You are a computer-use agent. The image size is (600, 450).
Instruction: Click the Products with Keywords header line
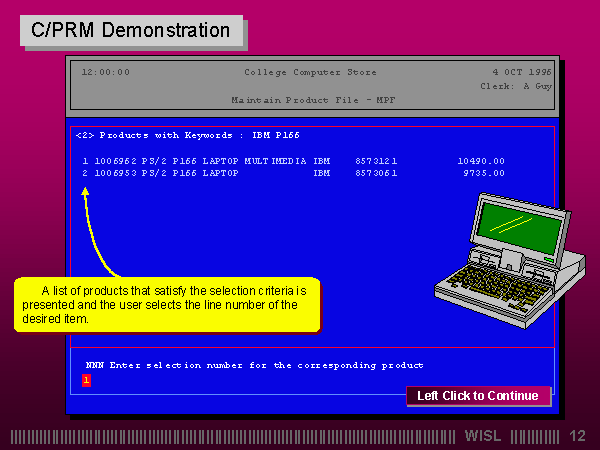click(x=187, y=134)
